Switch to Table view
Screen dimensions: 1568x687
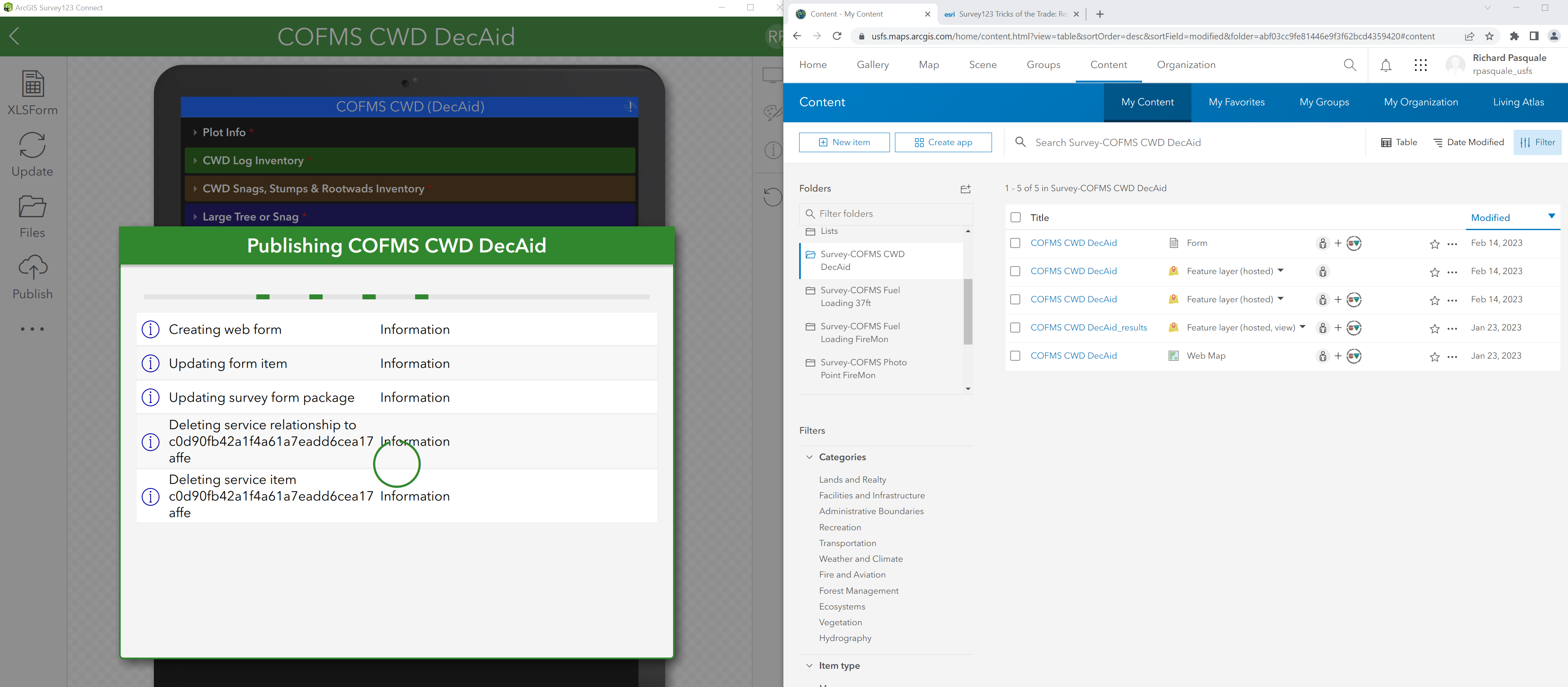click(1399, 142)
